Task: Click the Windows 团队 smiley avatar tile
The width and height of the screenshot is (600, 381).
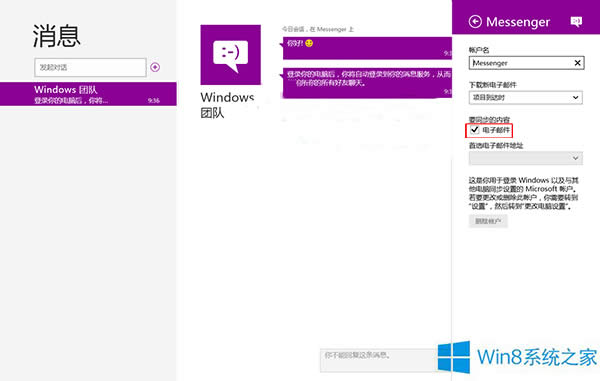Action: pos(231,55)
